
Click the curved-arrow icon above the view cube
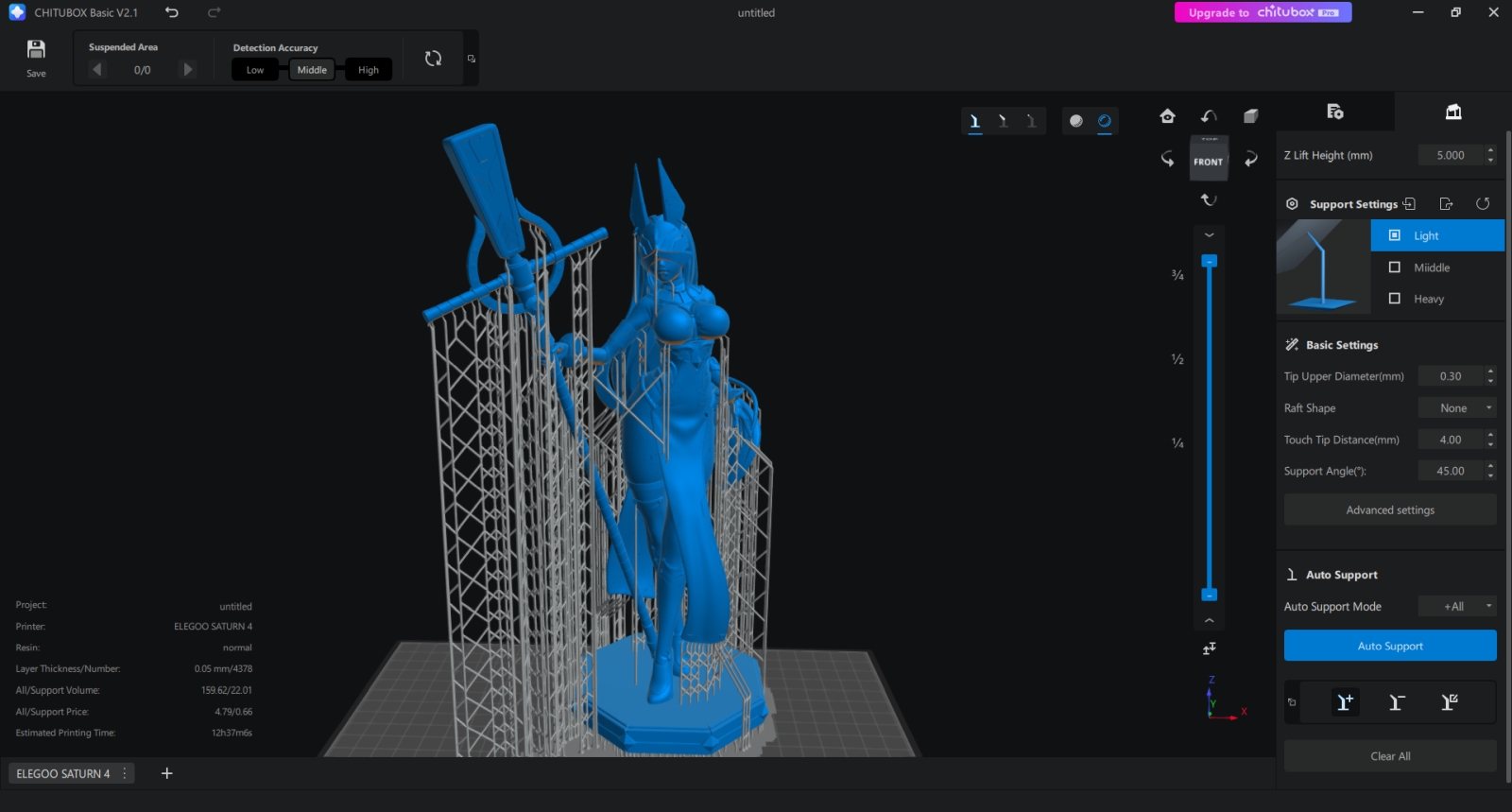point(1209,116)
